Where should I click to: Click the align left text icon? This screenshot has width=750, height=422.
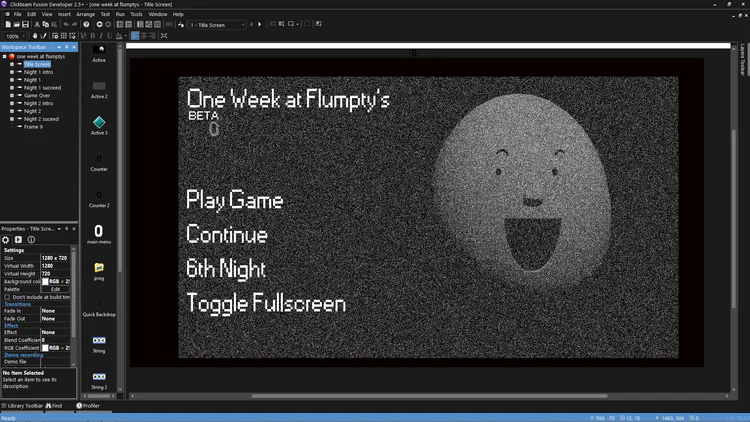(x=135, y=36)
